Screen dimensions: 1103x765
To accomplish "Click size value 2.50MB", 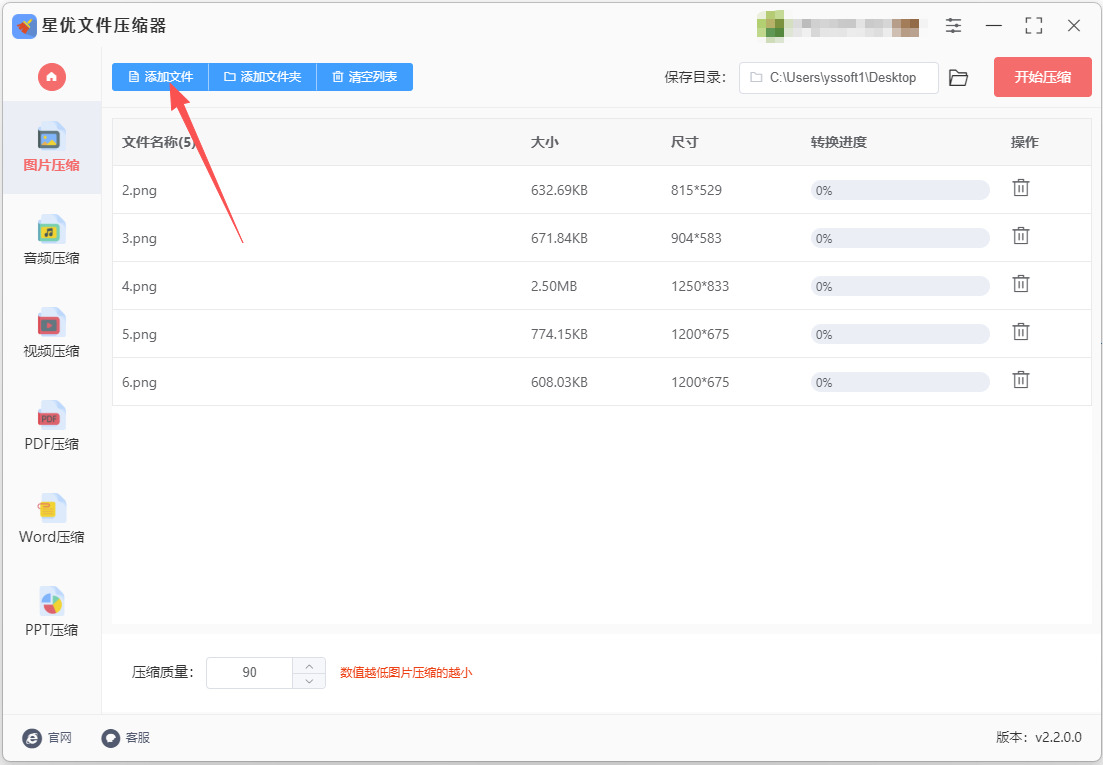I will 554,286.
